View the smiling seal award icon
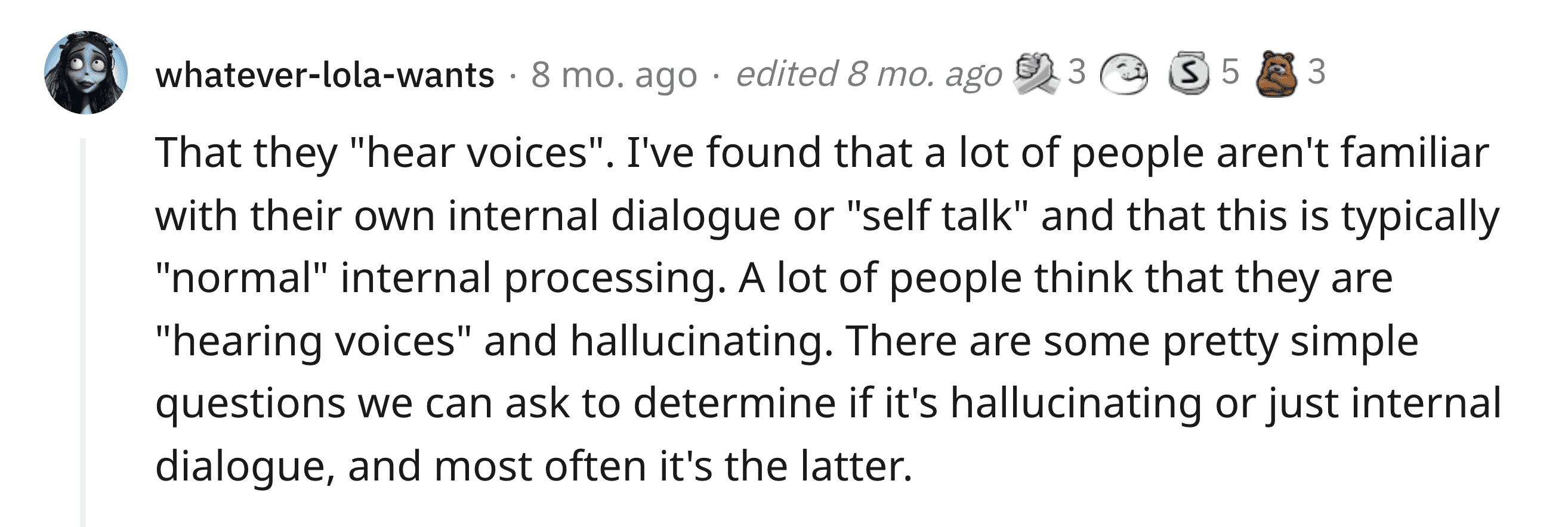The image size is (1568, 527). 1125,73
